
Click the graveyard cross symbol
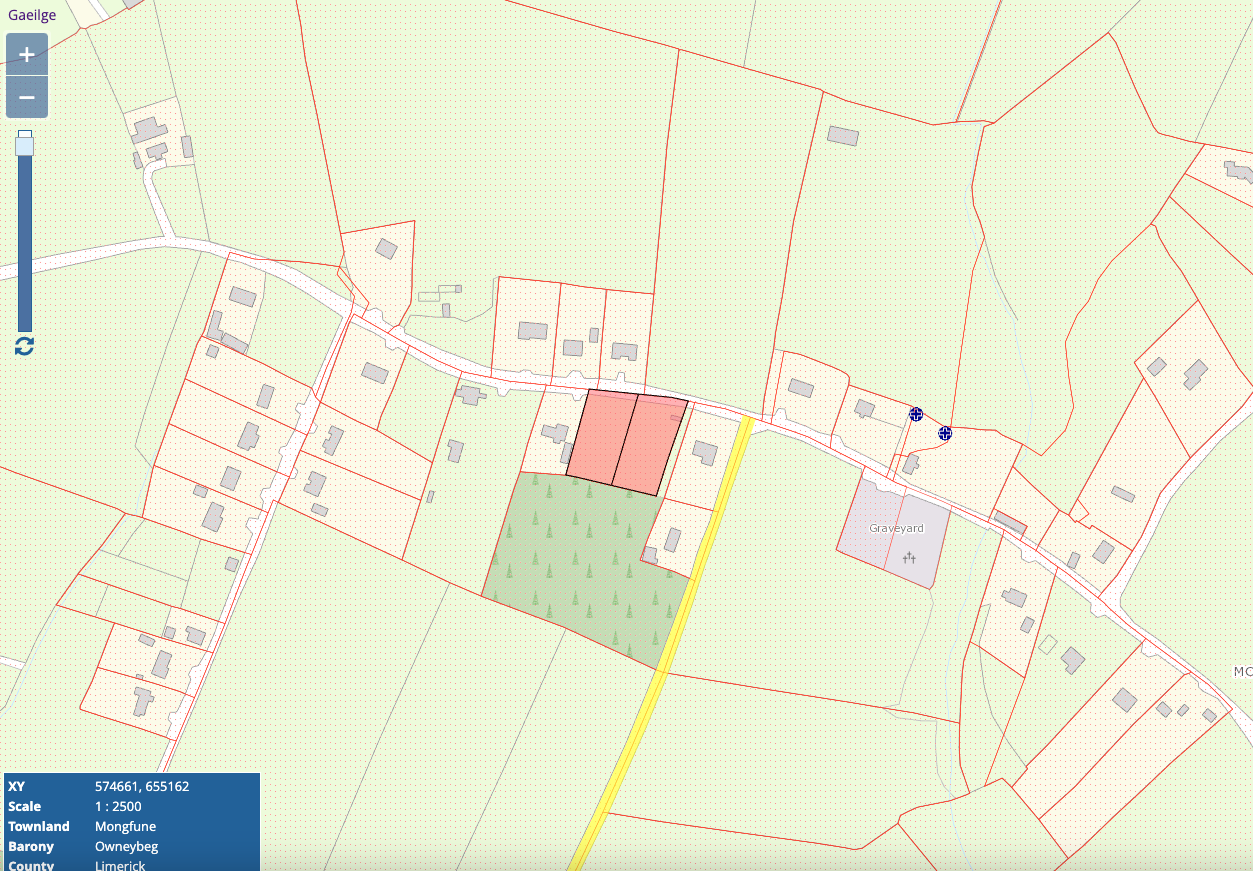tap(909, 557)
